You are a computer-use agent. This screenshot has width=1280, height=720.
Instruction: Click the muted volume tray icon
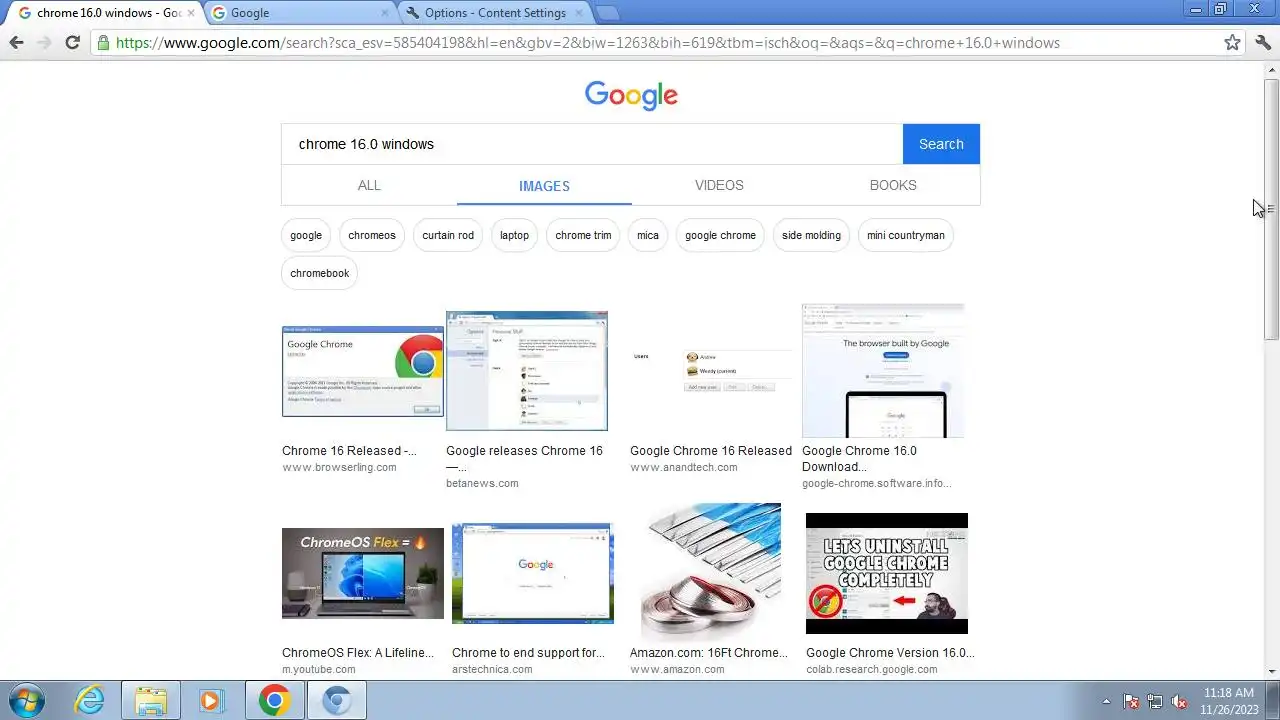click(x=1179, y=701)
